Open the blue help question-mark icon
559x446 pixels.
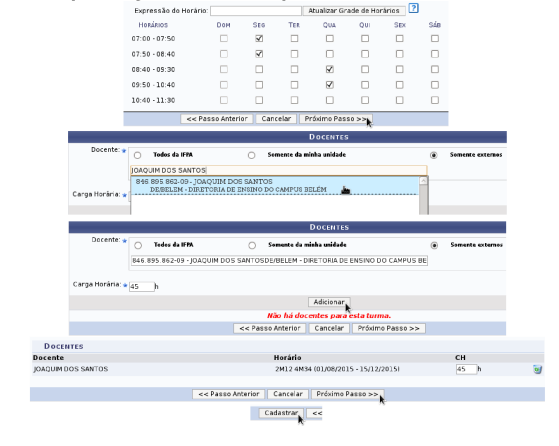coord(413,8)
